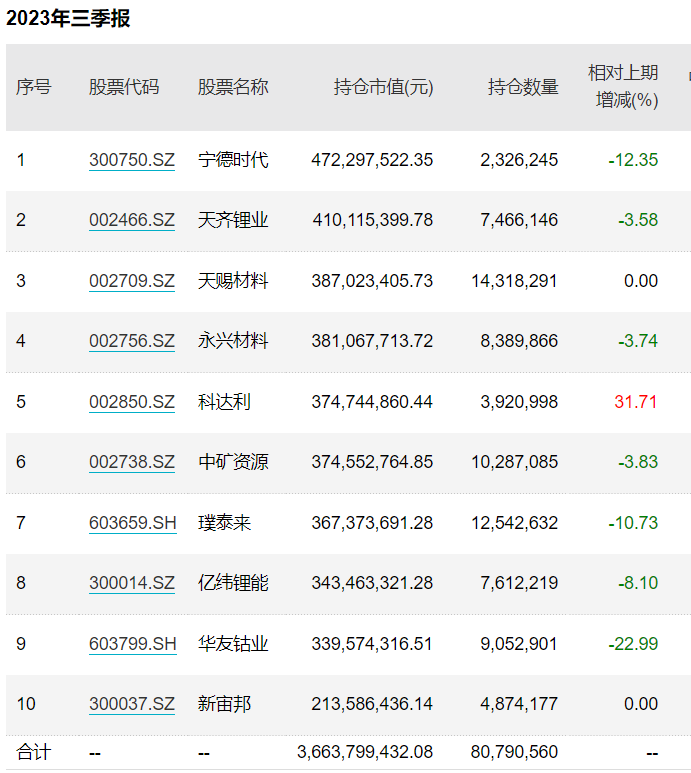Open stock code link 002756.SZ
The image size is (691, 773).
tap(132, 341)
